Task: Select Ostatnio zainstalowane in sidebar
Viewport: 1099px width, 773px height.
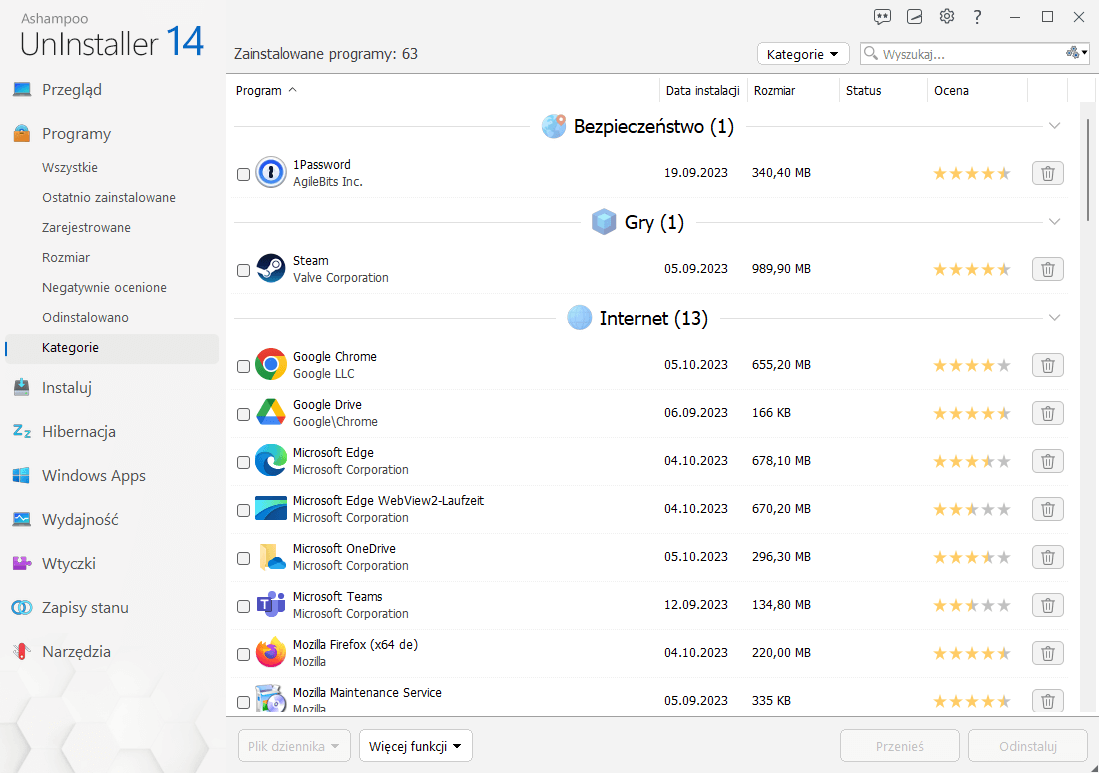Action: point(109,198)
